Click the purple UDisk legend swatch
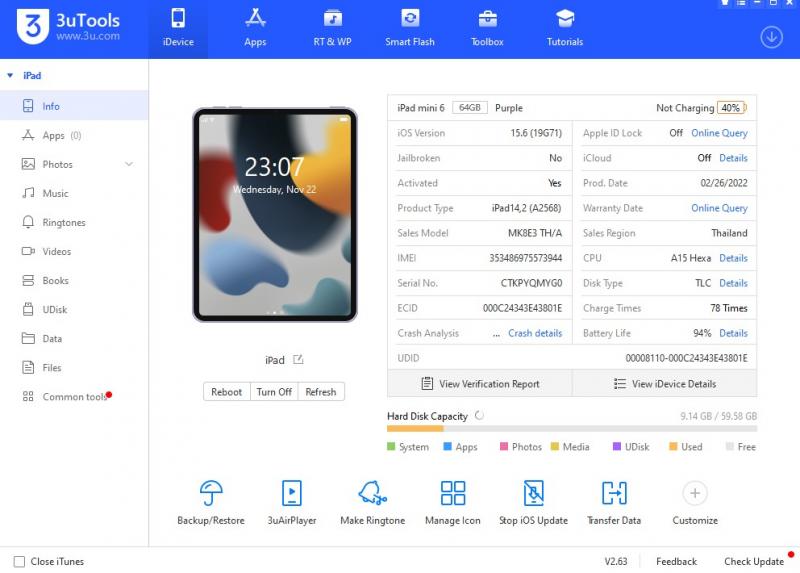This screenshot has width=800, height=573. point(617,446)
